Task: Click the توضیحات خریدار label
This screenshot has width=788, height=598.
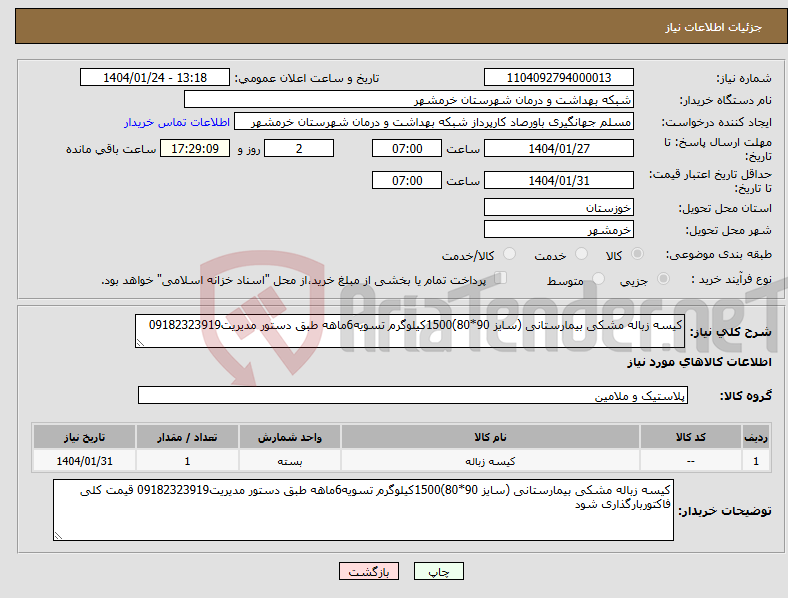Action: [725, 511]
